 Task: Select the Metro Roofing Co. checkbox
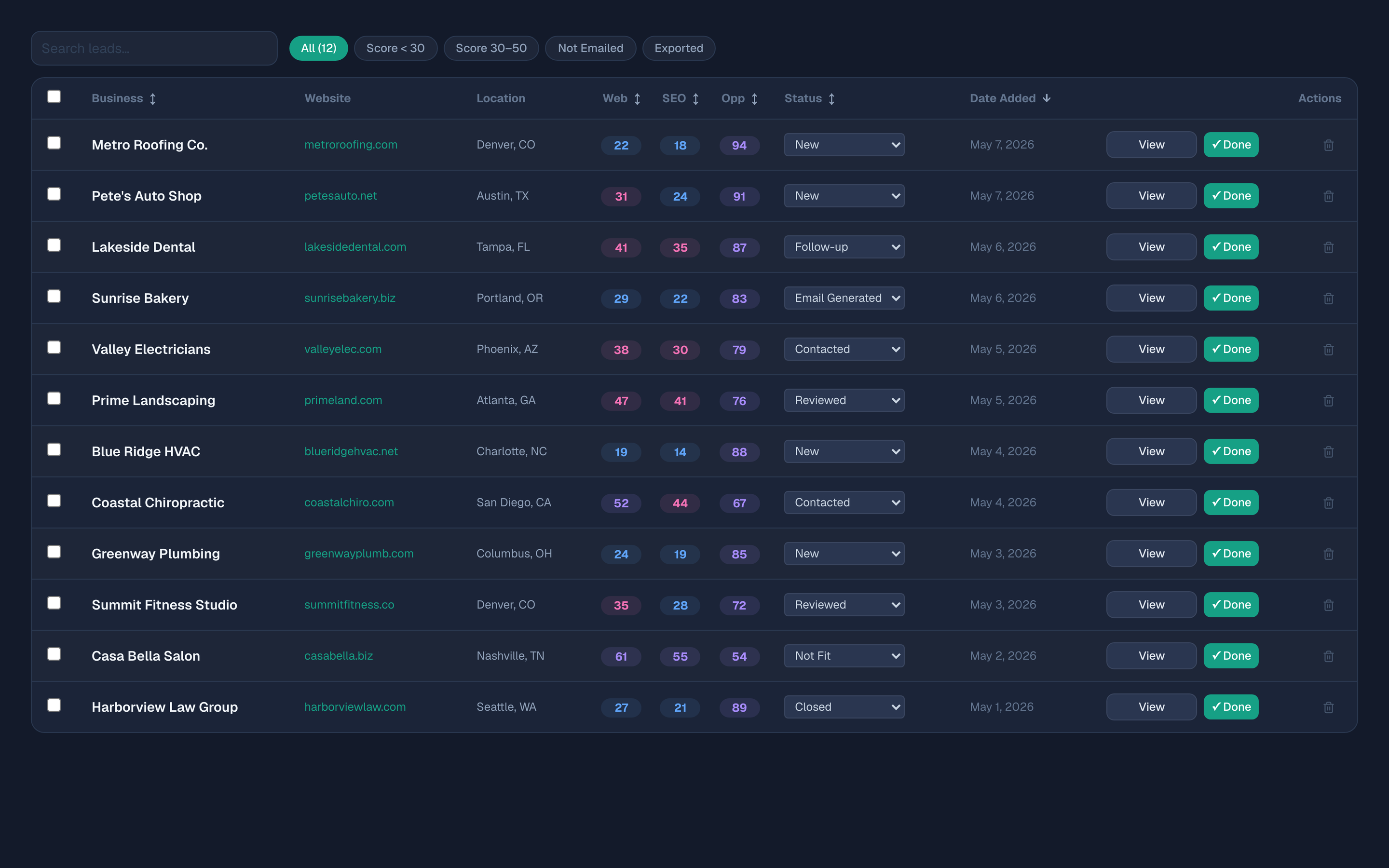coord(54,143)
